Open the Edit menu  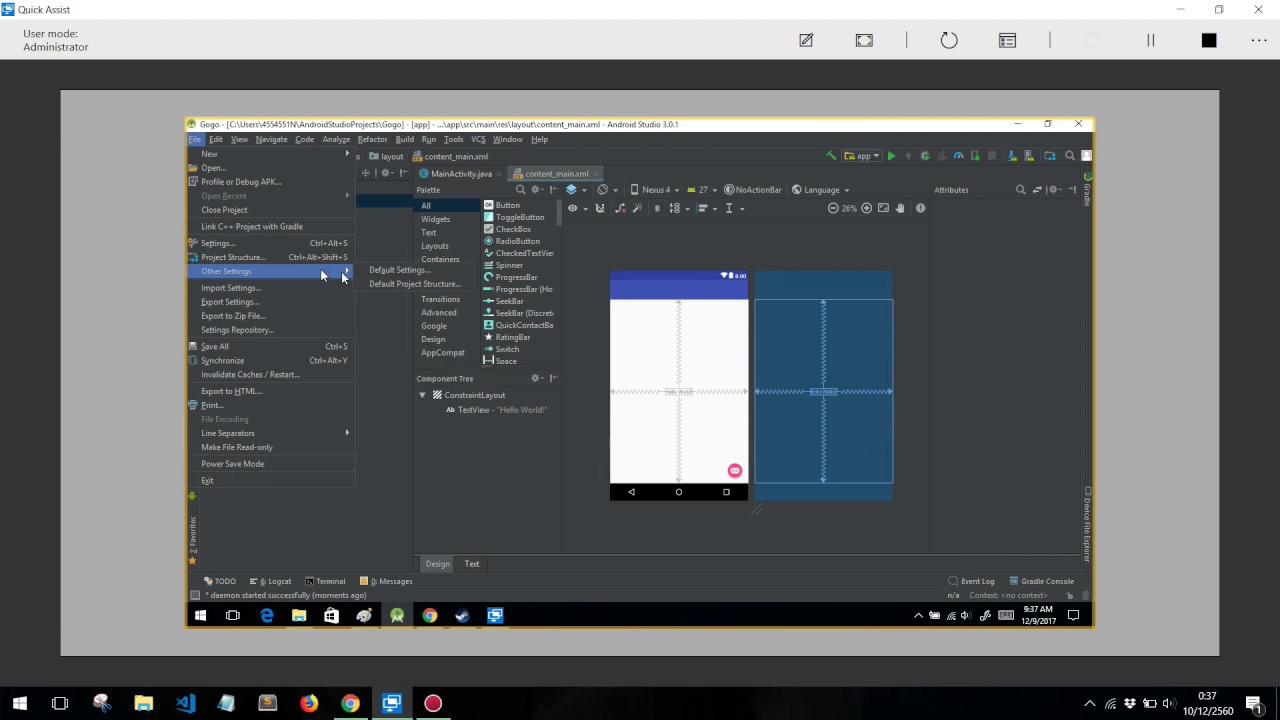216,139
